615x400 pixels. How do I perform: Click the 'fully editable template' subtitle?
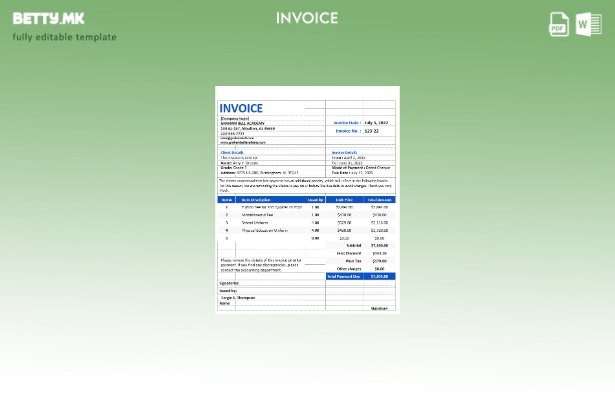(x=64, y=37)
